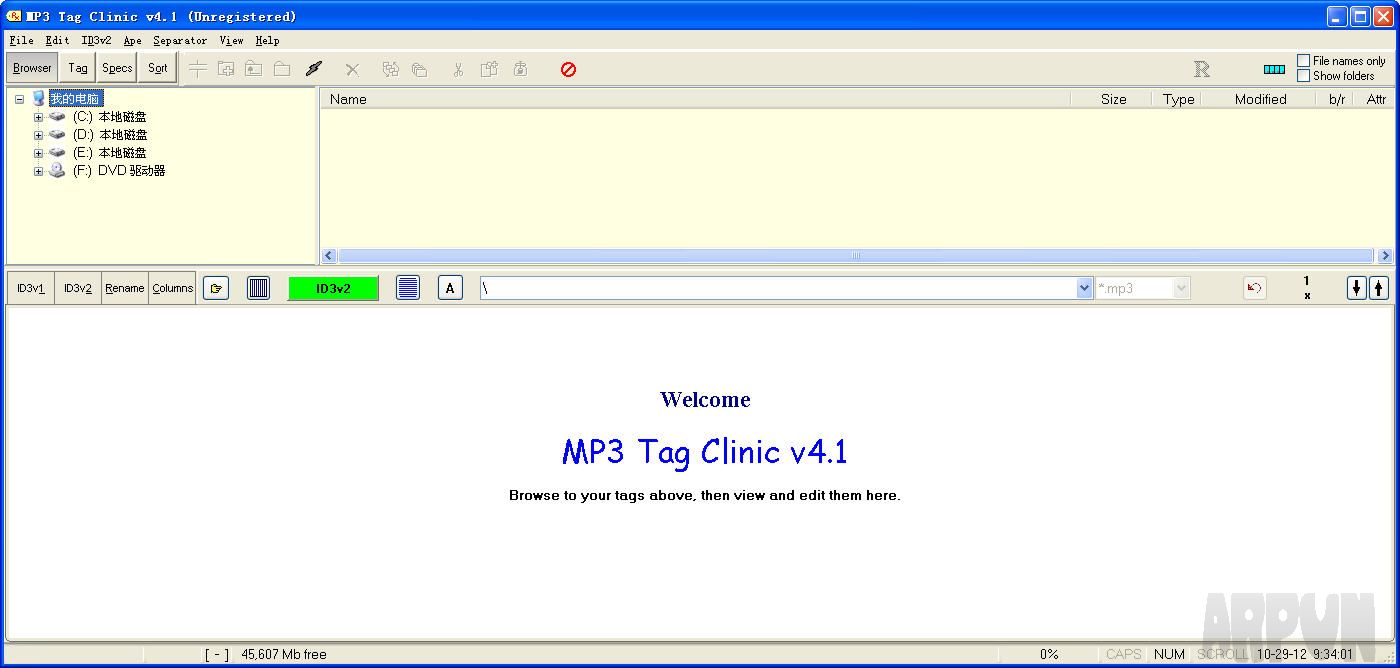1400x668 pixels.
Task: Click the path input field
Action: 777,288
